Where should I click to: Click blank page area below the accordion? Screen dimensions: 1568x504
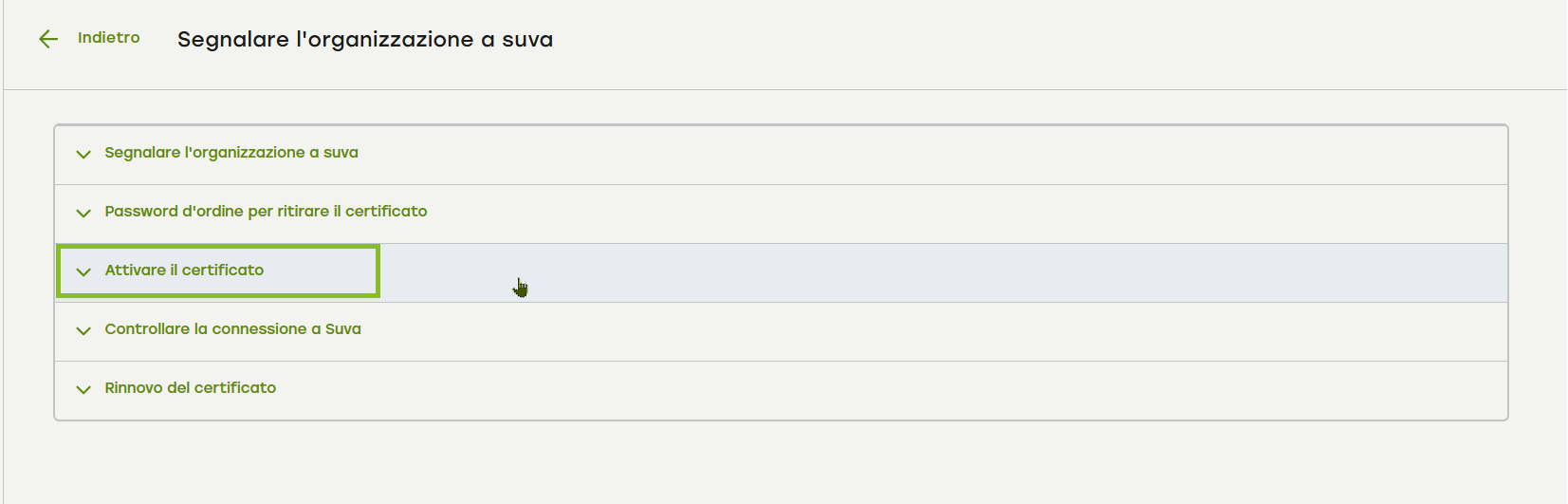[x=759, y=465]
